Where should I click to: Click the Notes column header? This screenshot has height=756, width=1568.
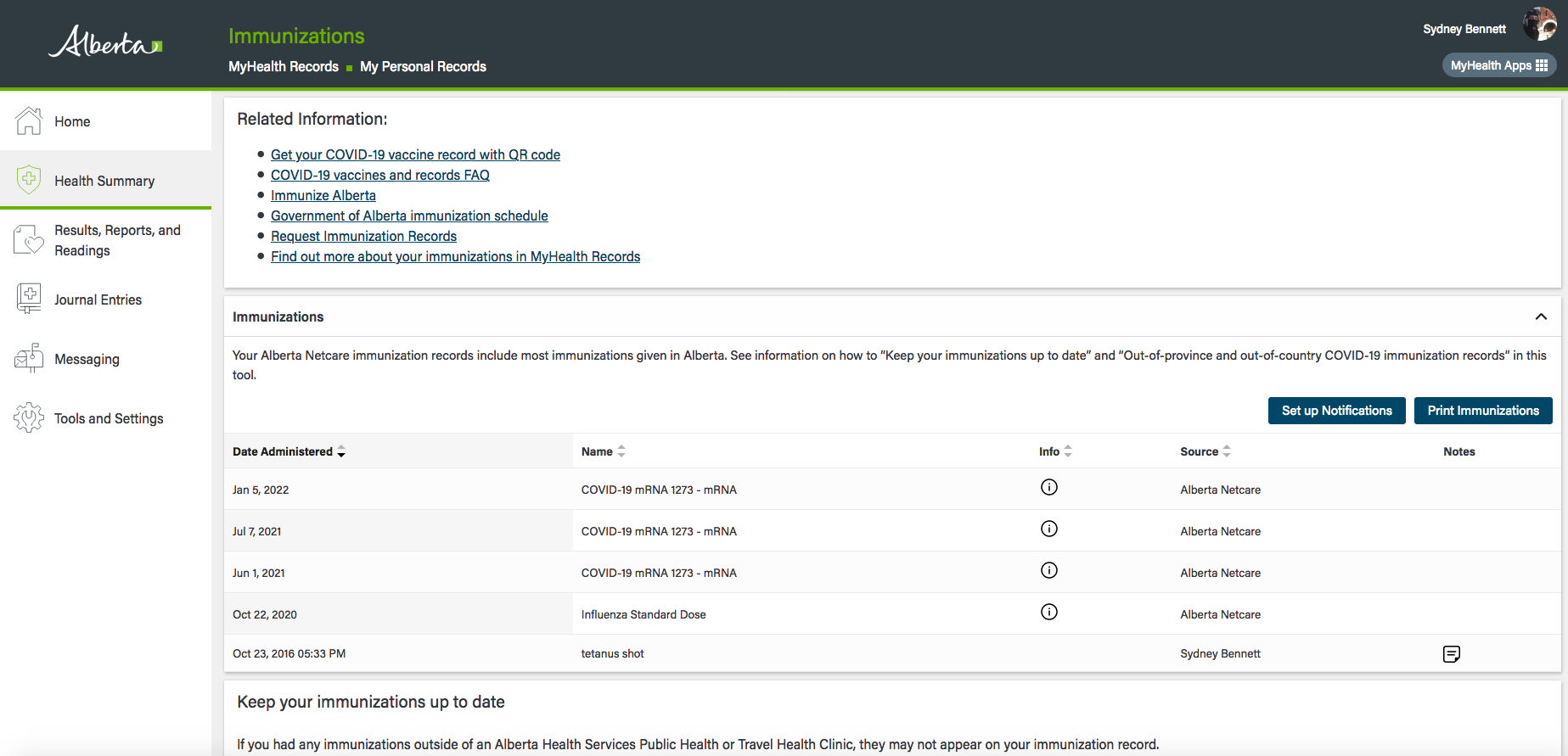point(1459,451)
